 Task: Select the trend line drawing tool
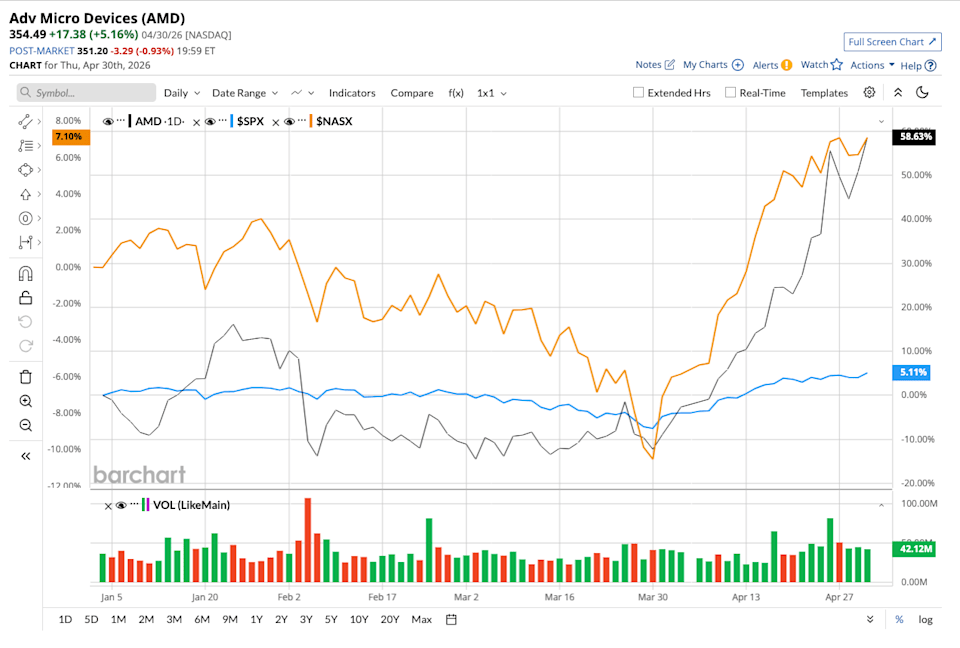tap(25, 121)
